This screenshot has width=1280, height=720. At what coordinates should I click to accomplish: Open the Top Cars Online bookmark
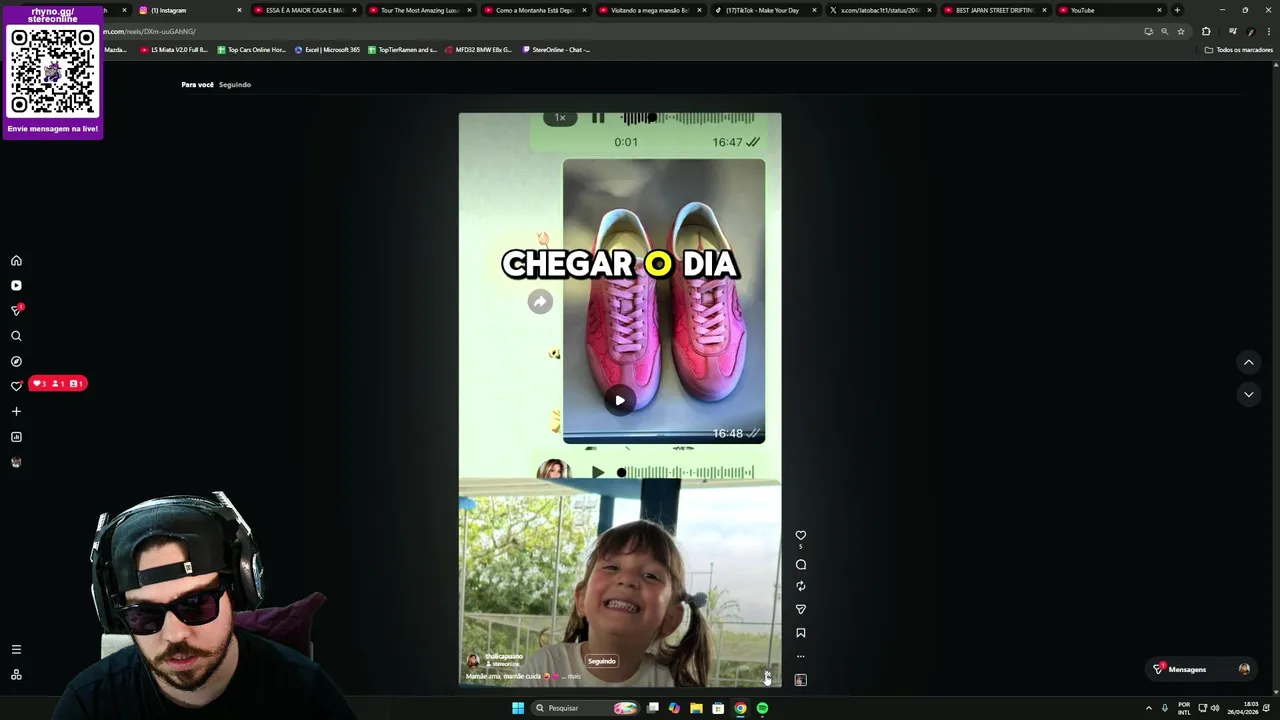pos(251,49)
